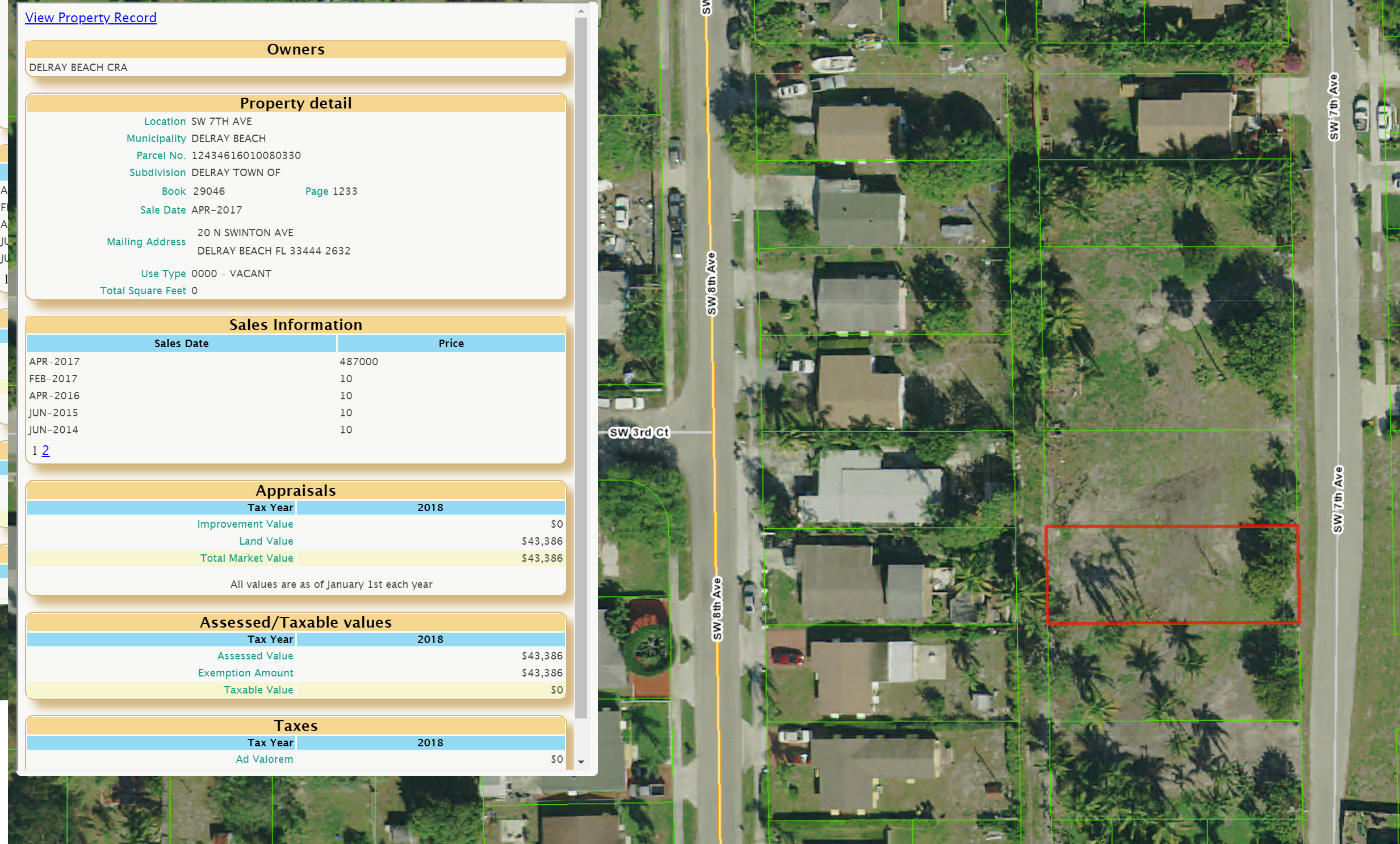Click the Price column header

451,343
